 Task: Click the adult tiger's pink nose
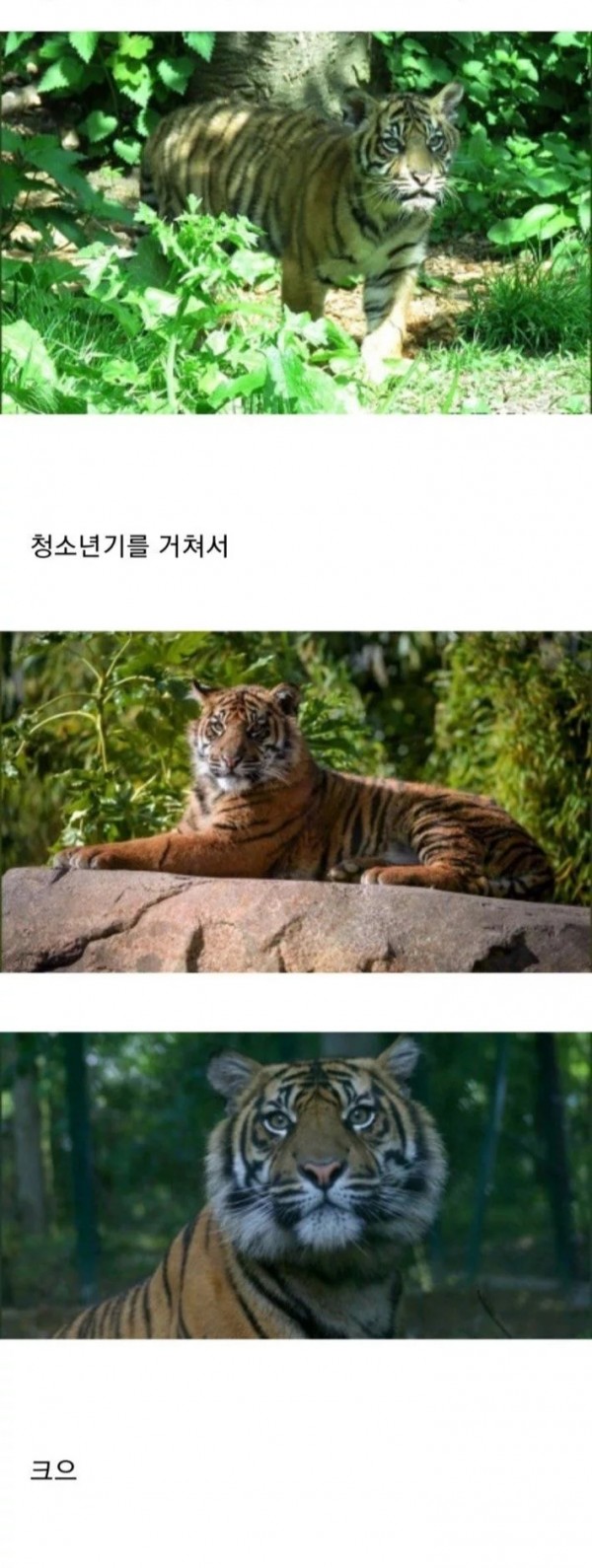[323, 1172]
